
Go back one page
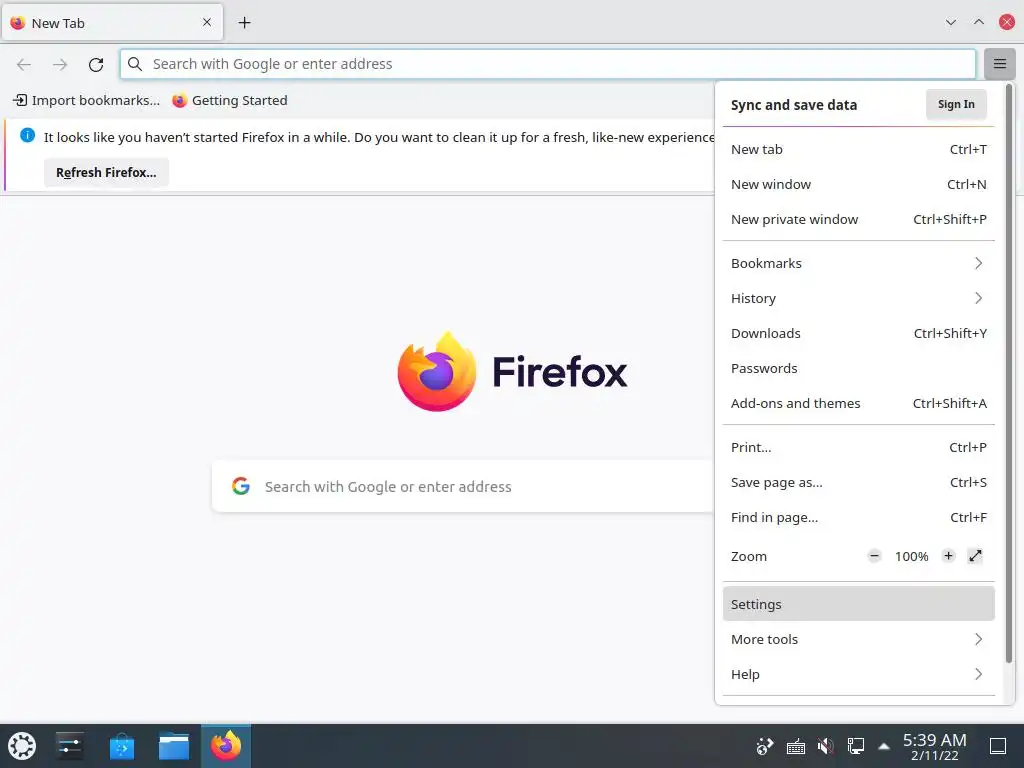[24, 64]
